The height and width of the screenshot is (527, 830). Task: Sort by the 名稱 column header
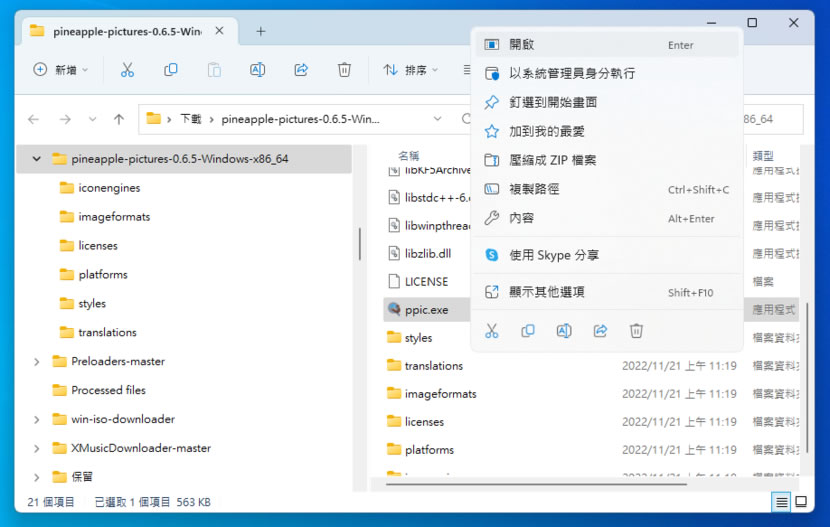click(x=409, y=156)
